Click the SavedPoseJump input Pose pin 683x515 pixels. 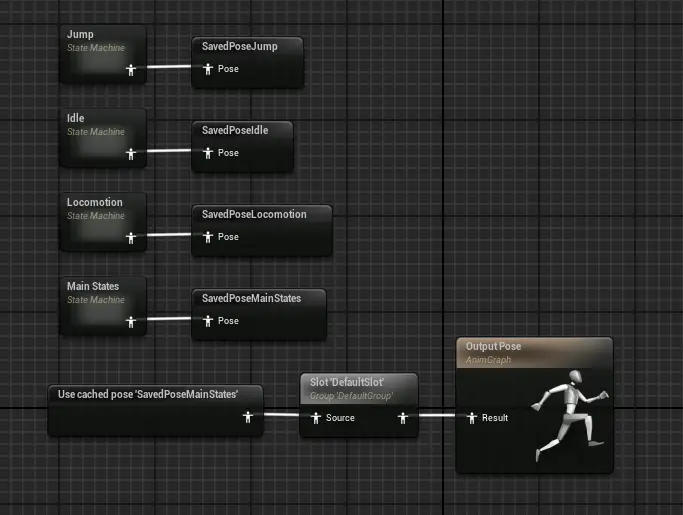click(x=208, y=69)
